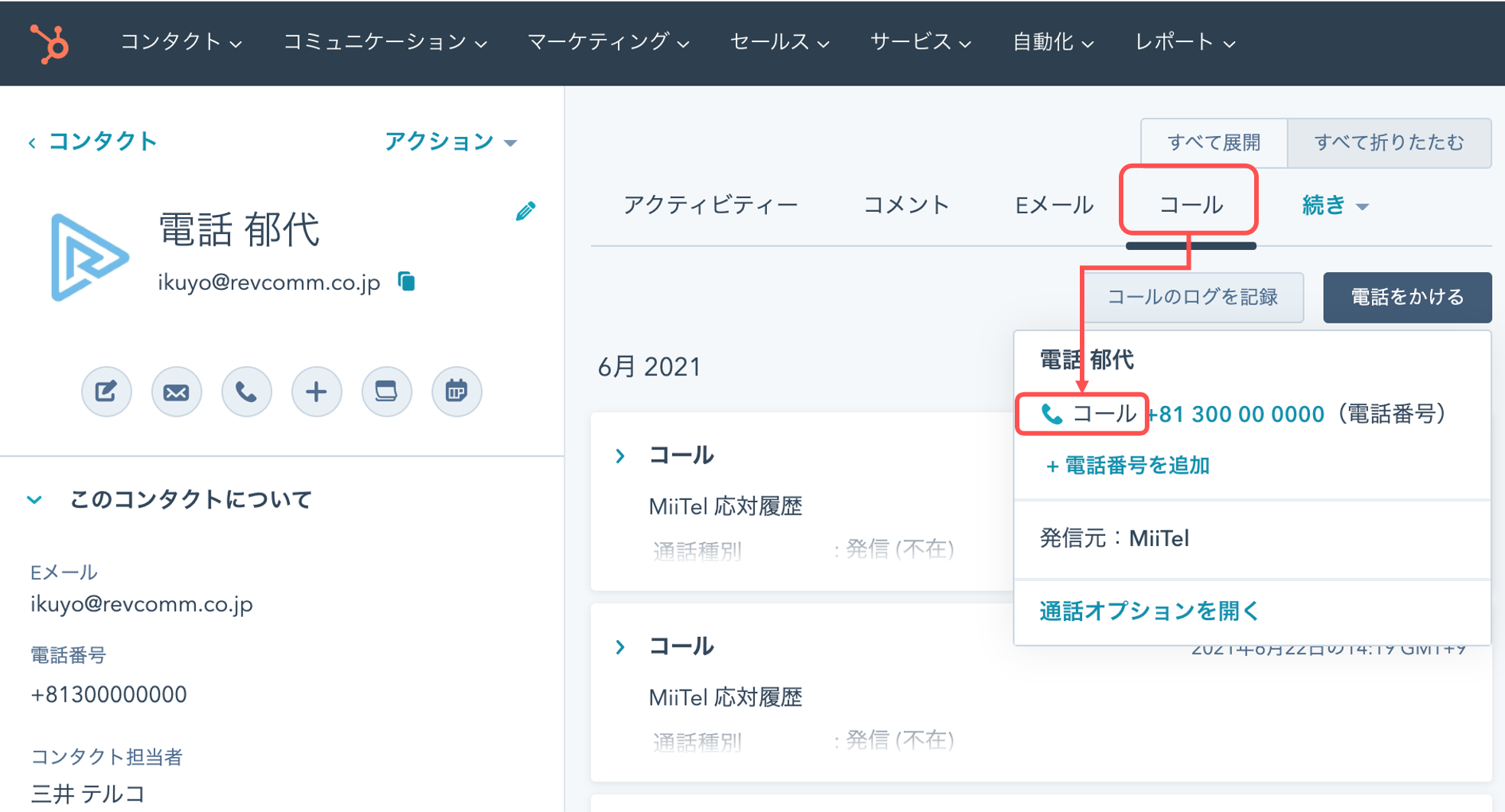Image resolution: width=1505 pixels, height=812 pixels.
Task: Click the Eメール value in about section
Action: 141,604
